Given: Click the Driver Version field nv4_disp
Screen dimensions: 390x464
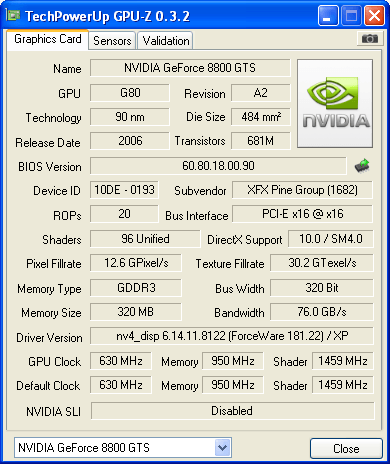Looking at the screenshot, I should (232, 336).
